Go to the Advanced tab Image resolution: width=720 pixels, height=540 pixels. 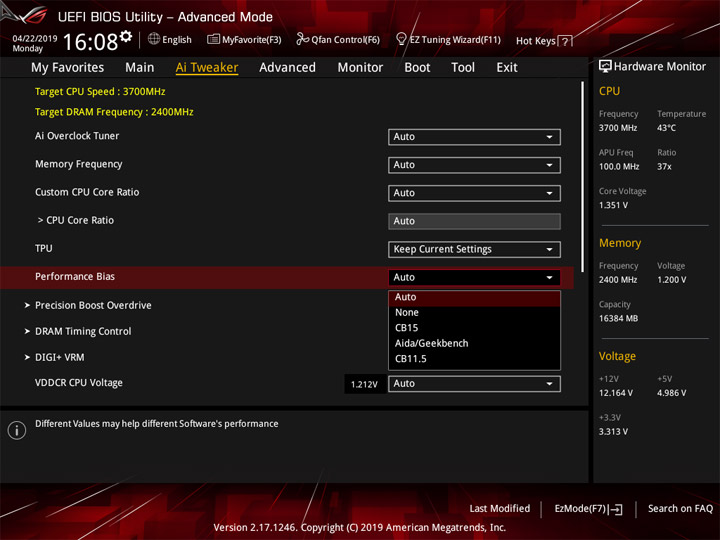[287, 68]
